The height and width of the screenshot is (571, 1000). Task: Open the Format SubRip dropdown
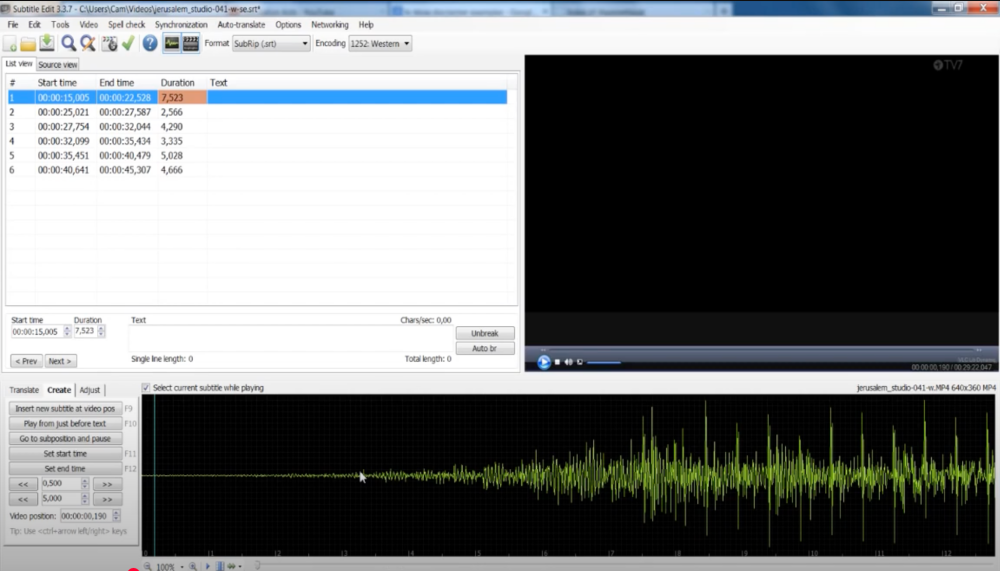pos(271,43)
